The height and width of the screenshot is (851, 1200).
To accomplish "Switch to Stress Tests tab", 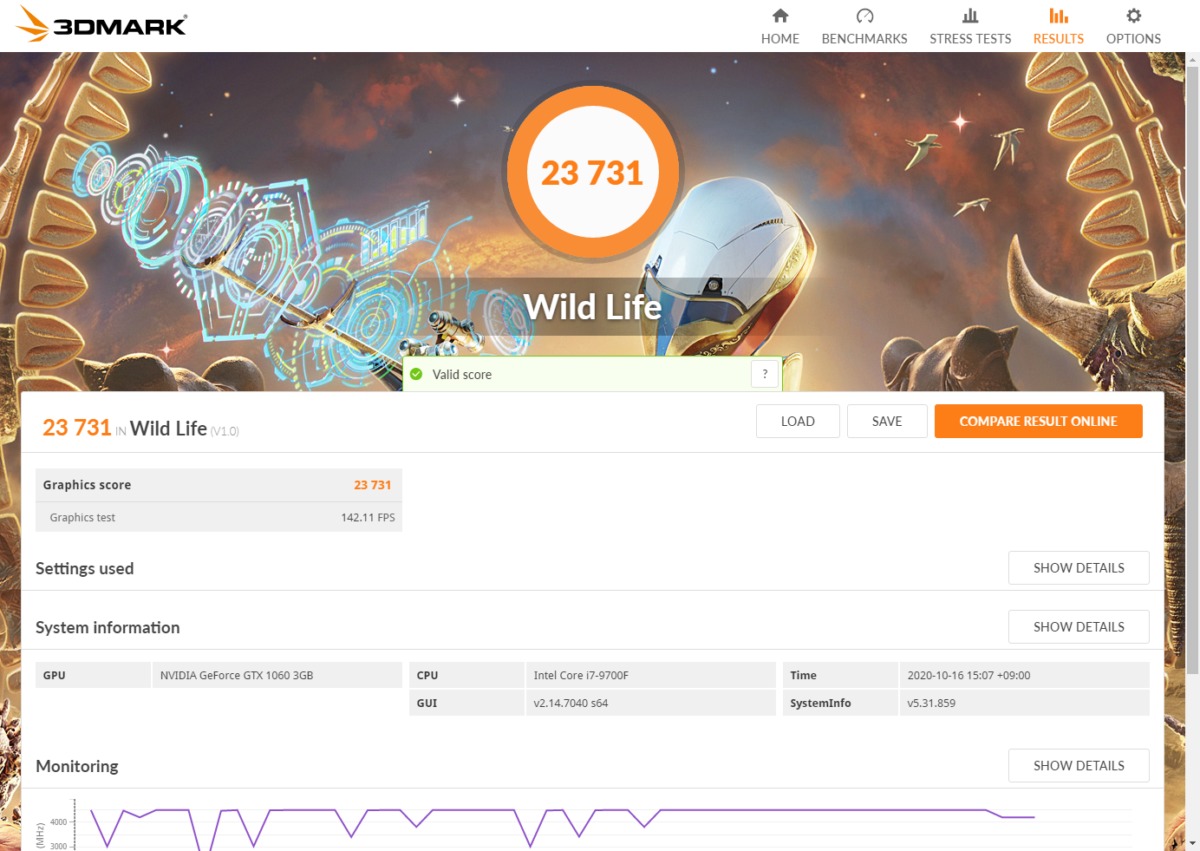I will coord(970,27).
